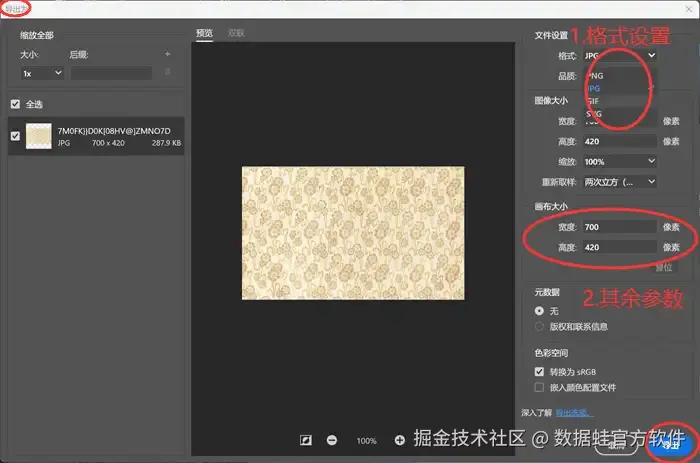Click the 图像大小 section heading
This screenshot has width=700, height=463.
551,100
